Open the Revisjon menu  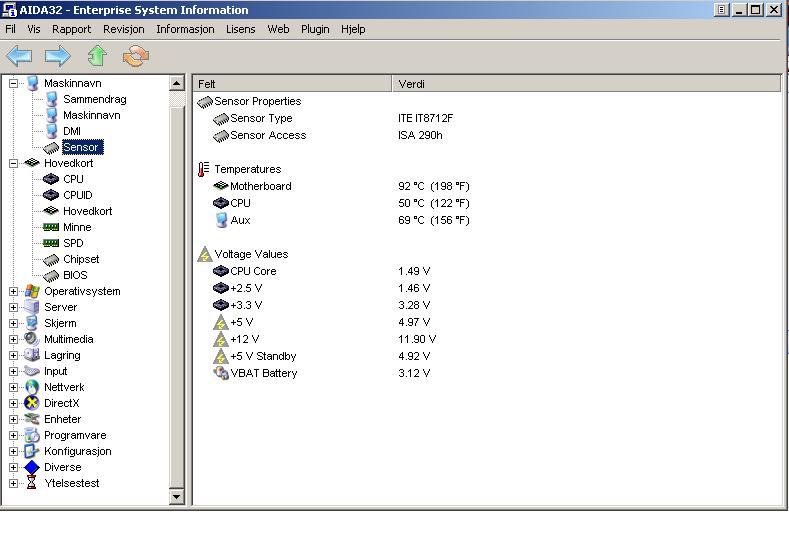124,29
